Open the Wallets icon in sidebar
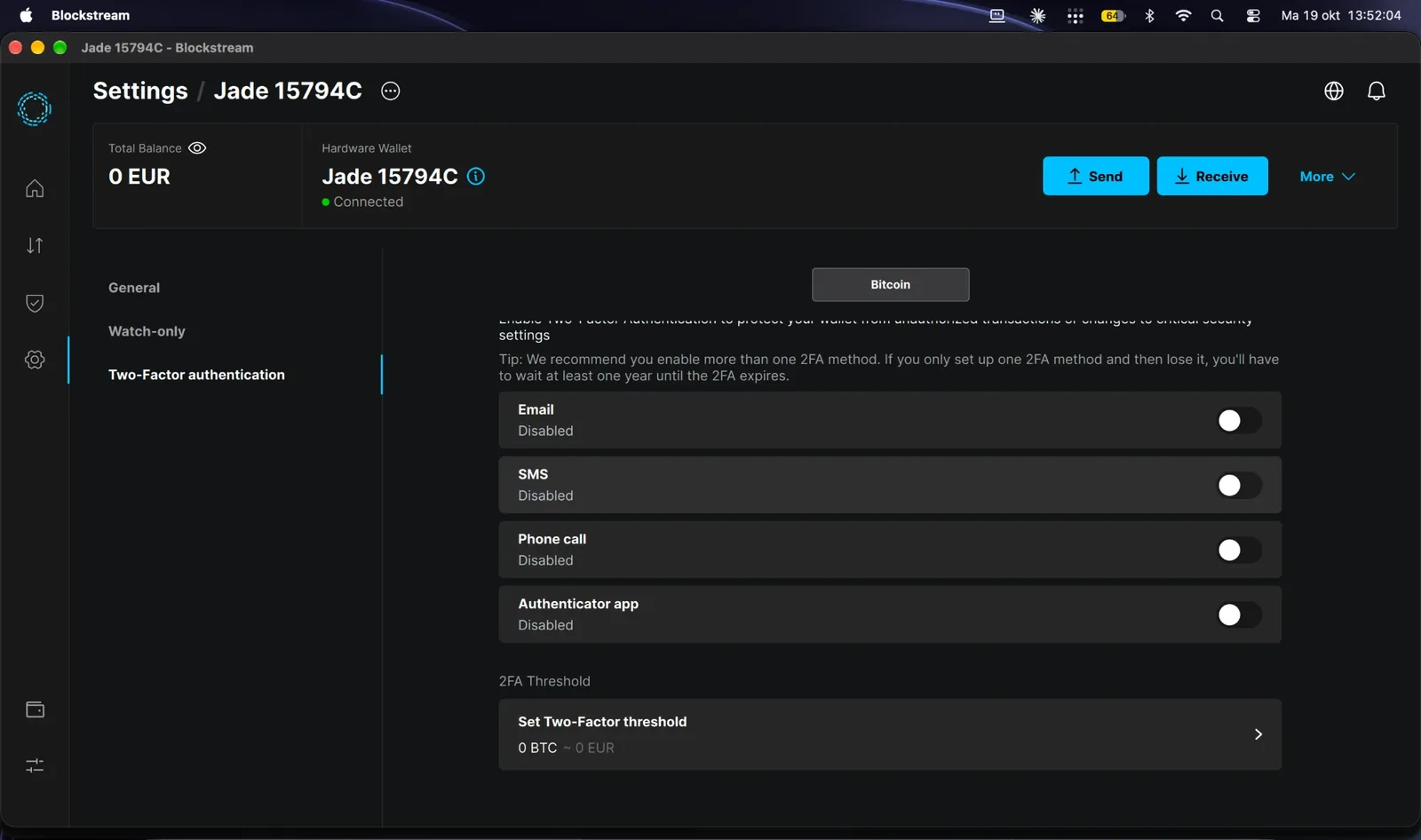Image resolution: width=1421 pixels, height=840 pixels. 35,709
